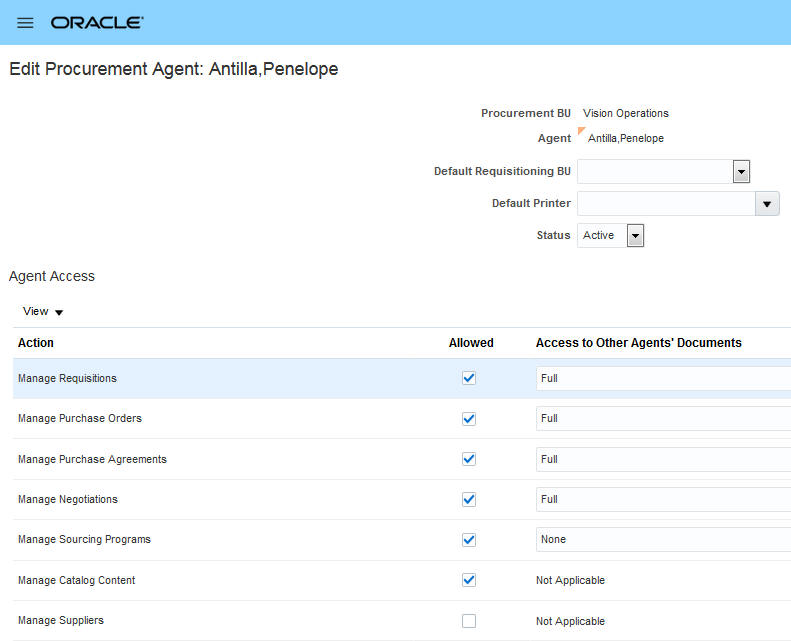Viewport: 791px width, 641px height.
Task: Click the Vision Operations value
Action: tap(626, 113)
